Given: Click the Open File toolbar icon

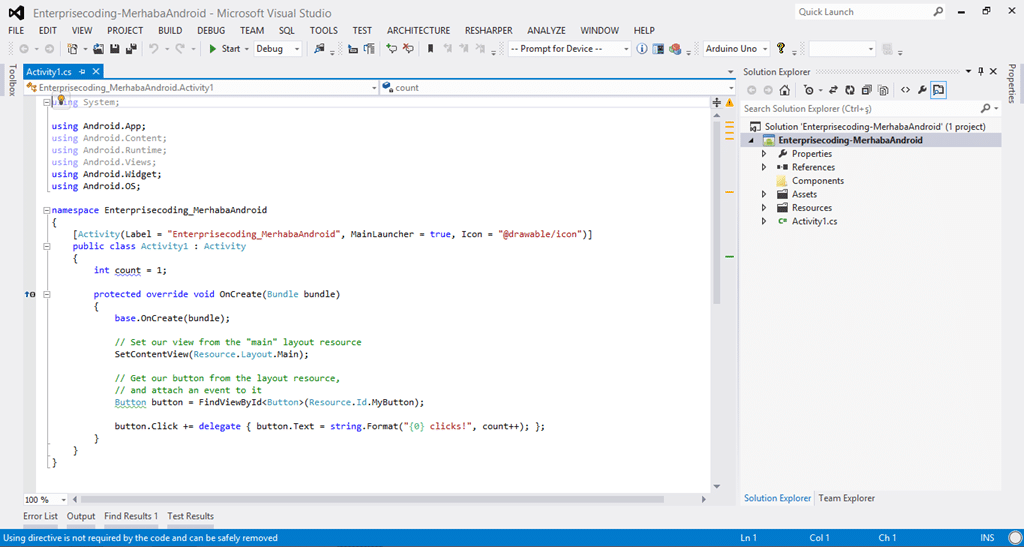Looking at the screenshot, I should 99,49.
